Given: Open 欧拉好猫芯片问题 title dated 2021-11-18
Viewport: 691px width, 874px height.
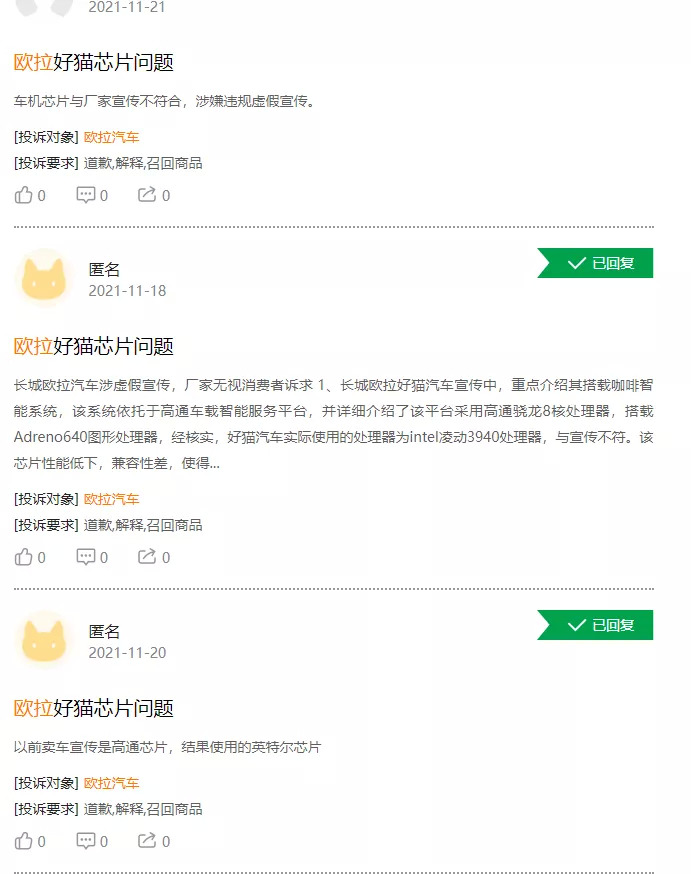Looking at the screenshot, I should click(x=94, y=346).
